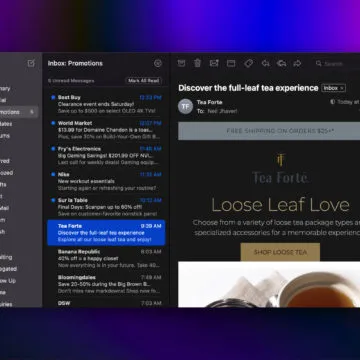Open the Best Buy clearance email
This screenshot has width=360, height=360.
click(x=106, y=104)
